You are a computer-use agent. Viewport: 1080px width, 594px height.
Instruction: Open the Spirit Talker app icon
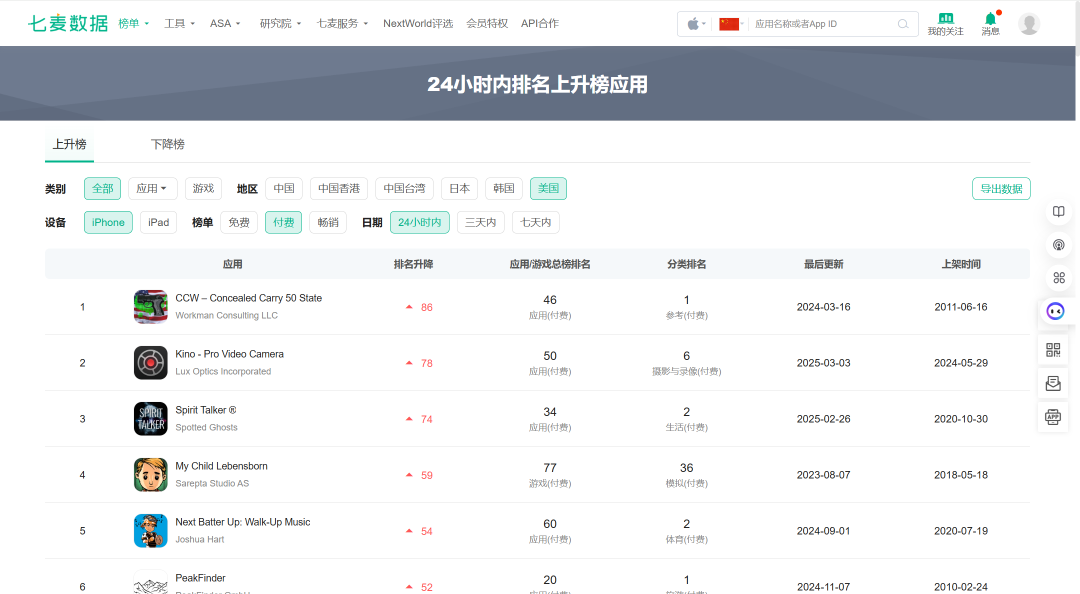tap(151, 418)
